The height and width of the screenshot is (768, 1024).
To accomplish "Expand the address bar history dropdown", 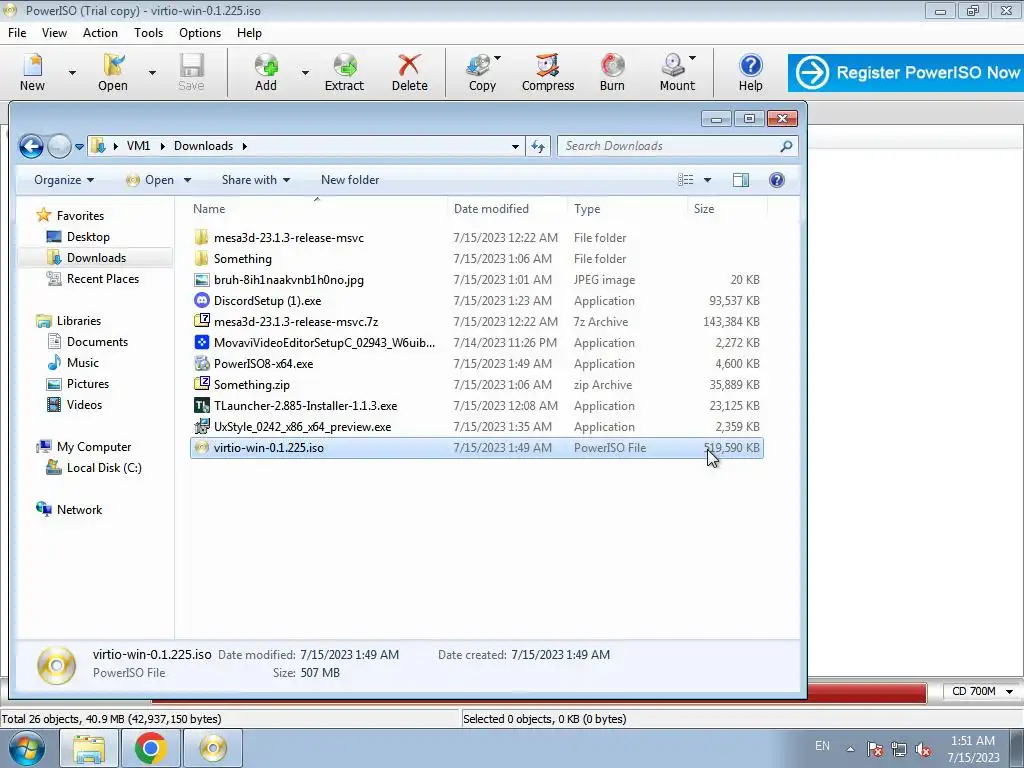I will 515,146.
